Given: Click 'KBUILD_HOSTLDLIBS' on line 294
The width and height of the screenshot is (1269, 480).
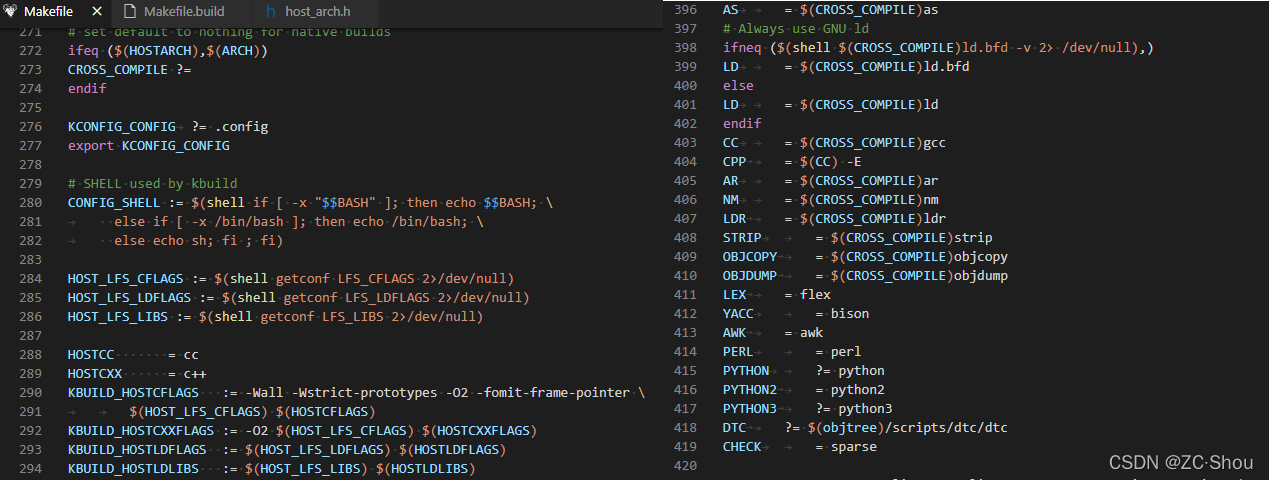Looking at the screenshot, I should point(133,468).
